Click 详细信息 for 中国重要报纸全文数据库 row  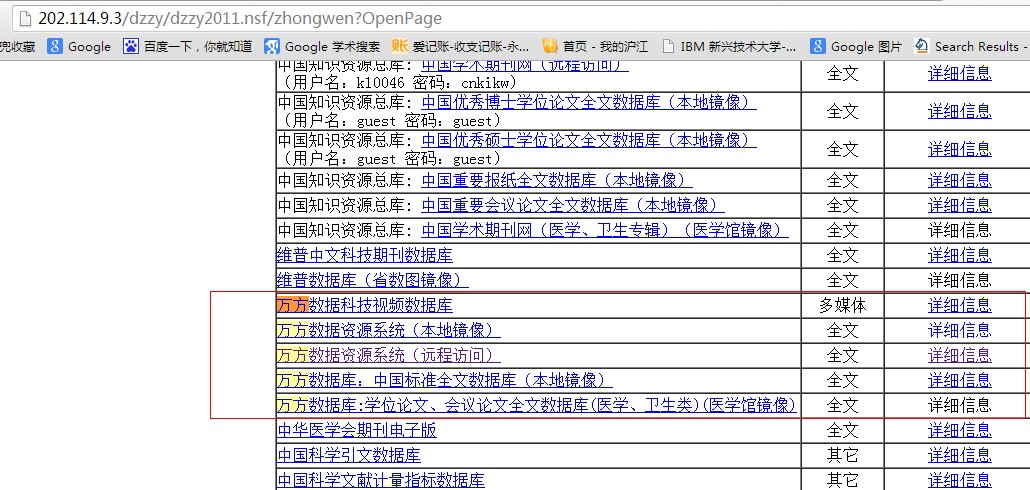960,180
